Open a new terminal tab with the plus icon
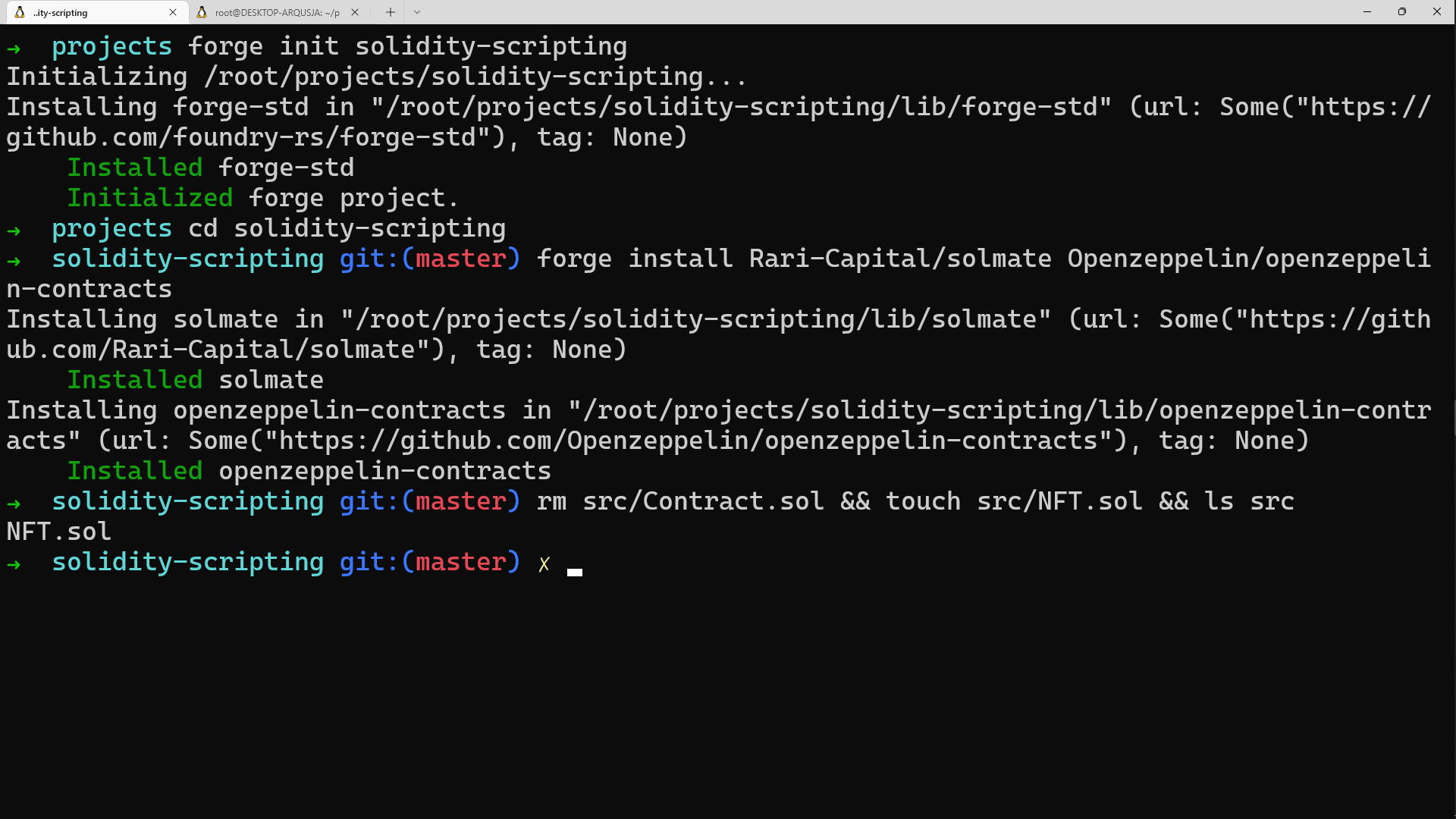The height and width of the screenshot is (819, 1456). (390, 12)
